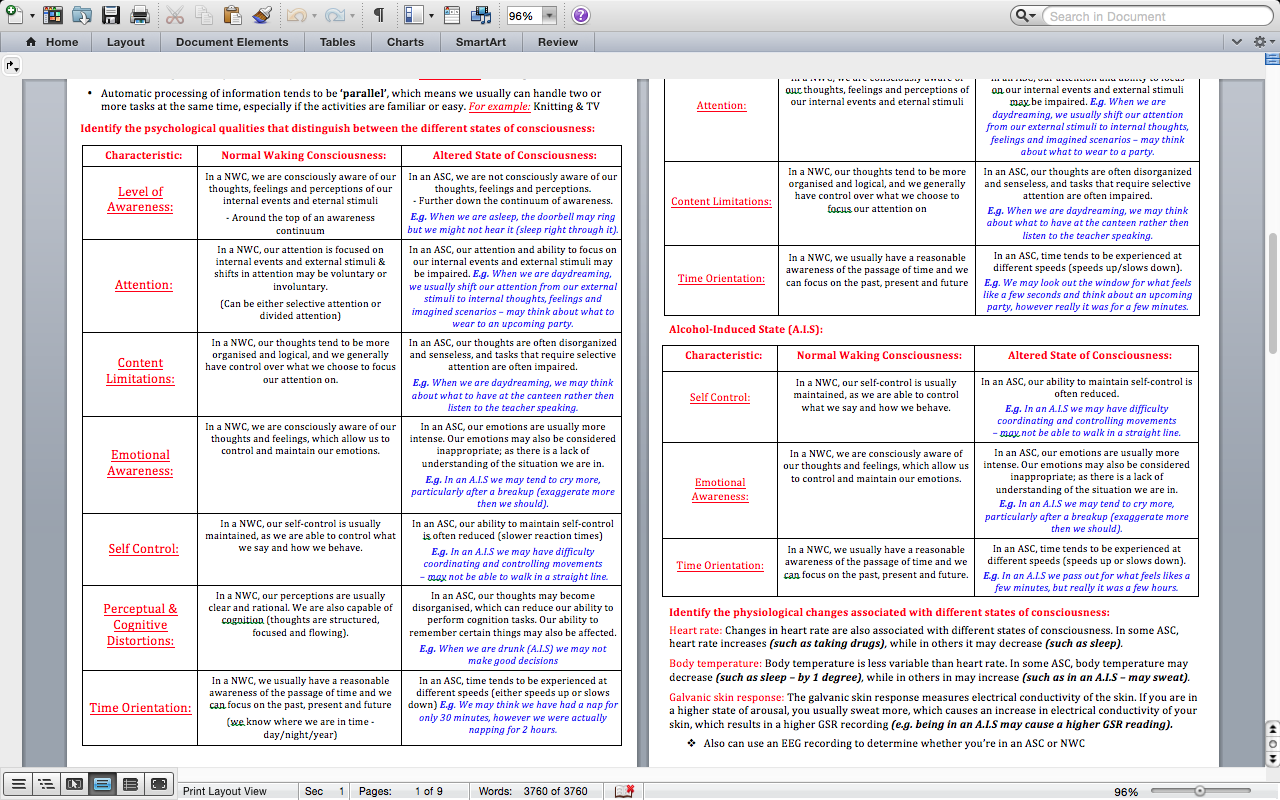1280x800 pixels.
Task: Open the Tables ribbon tab
Action: (338, 42)
